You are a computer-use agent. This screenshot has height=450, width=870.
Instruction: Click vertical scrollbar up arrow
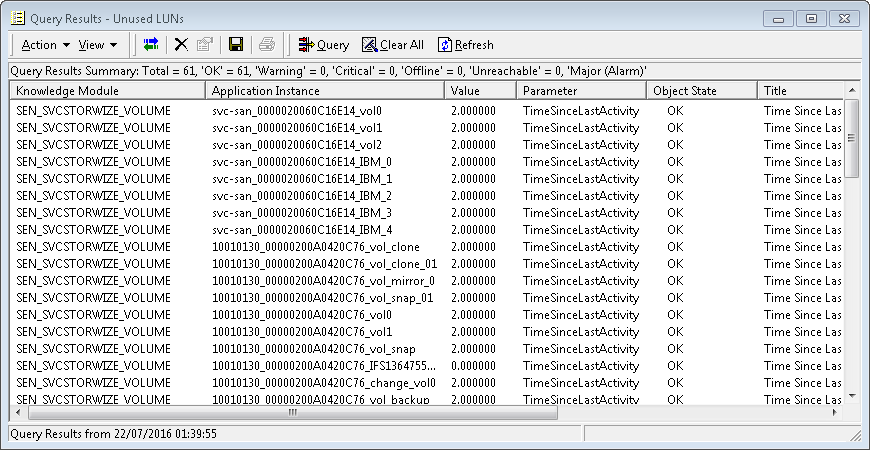[852, 90]
